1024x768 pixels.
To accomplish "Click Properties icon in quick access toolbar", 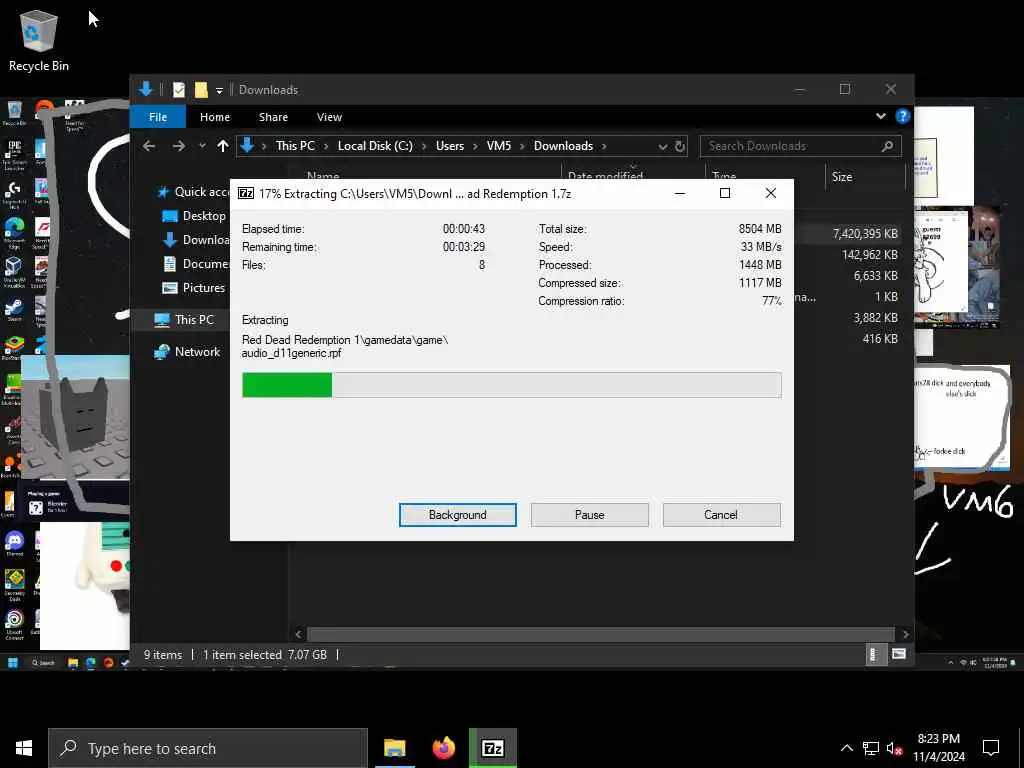I will pyautogui.click(x=178, y=89).
